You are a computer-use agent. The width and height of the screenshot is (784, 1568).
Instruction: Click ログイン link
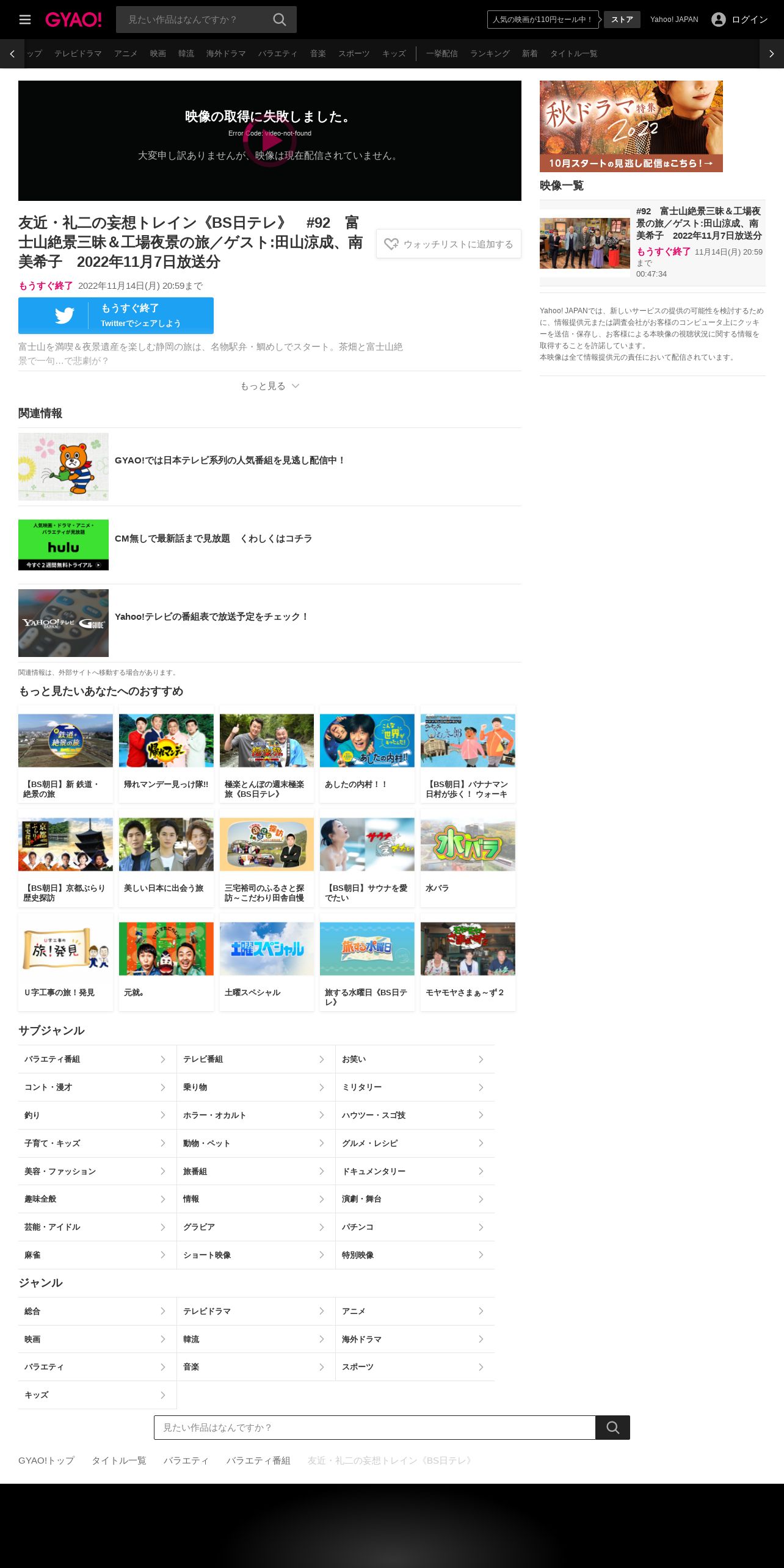(x=750, y=20)
